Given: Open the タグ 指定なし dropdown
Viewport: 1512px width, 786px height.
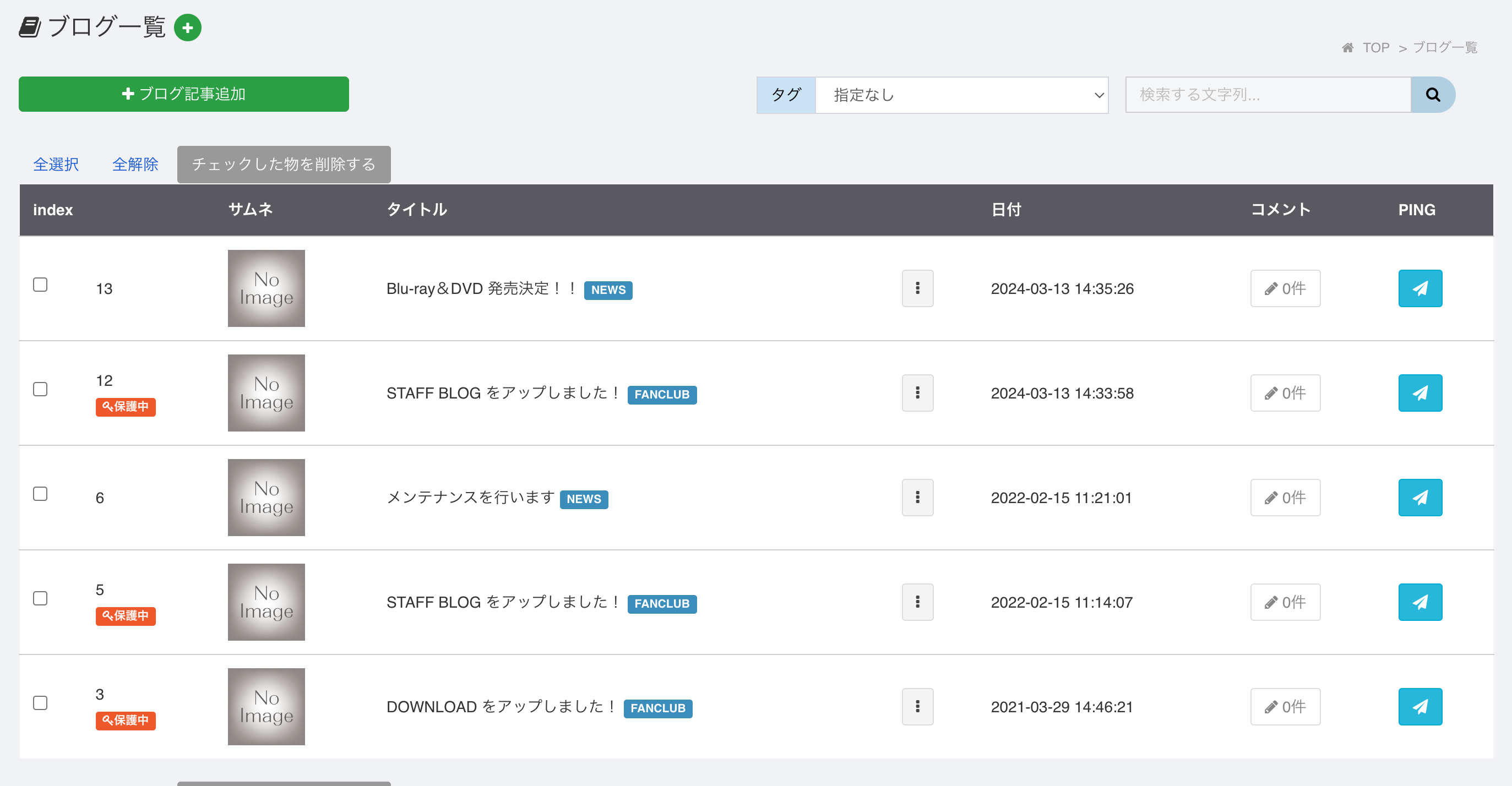Looking at the screenshot, I should (961, 95).
